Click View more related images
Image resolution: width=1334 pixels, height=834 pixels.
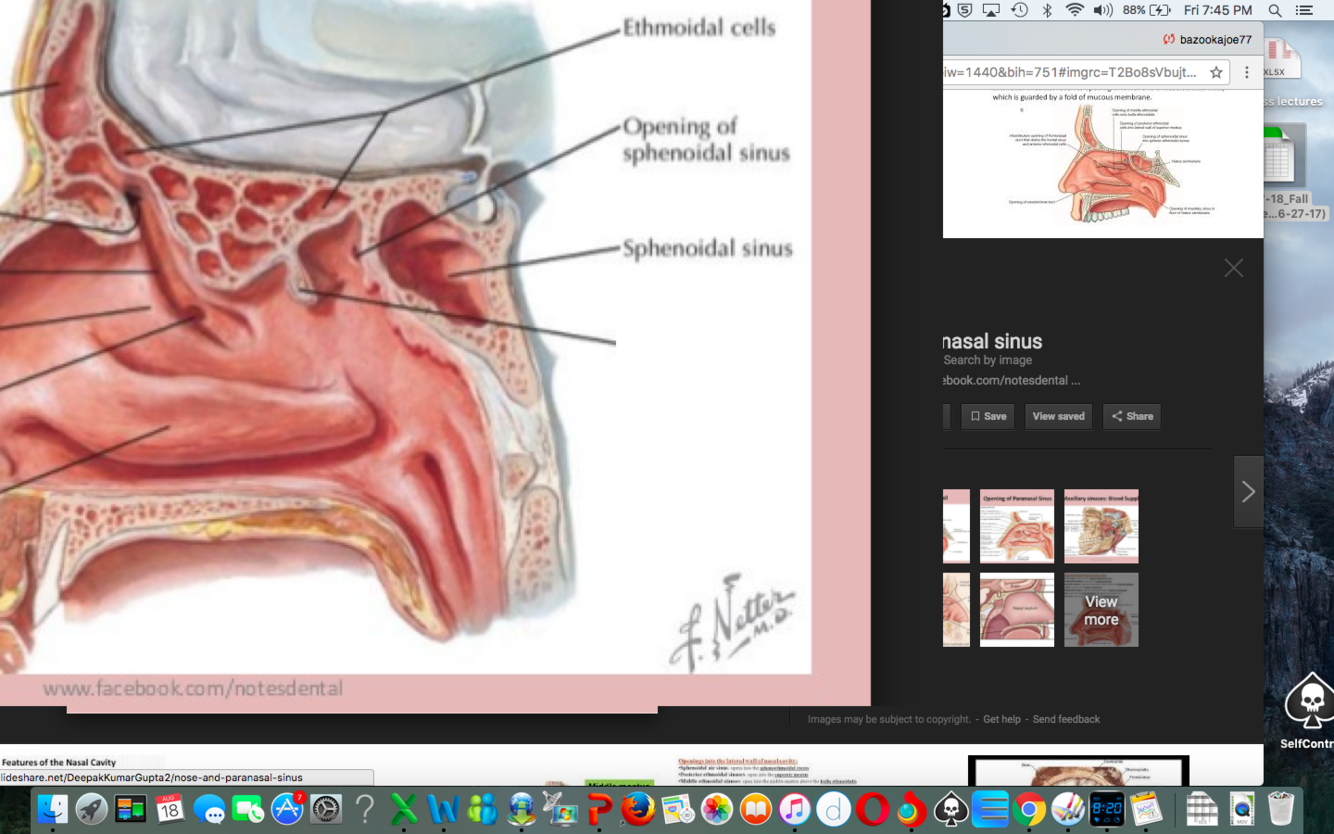click(x=1101, y=610)
